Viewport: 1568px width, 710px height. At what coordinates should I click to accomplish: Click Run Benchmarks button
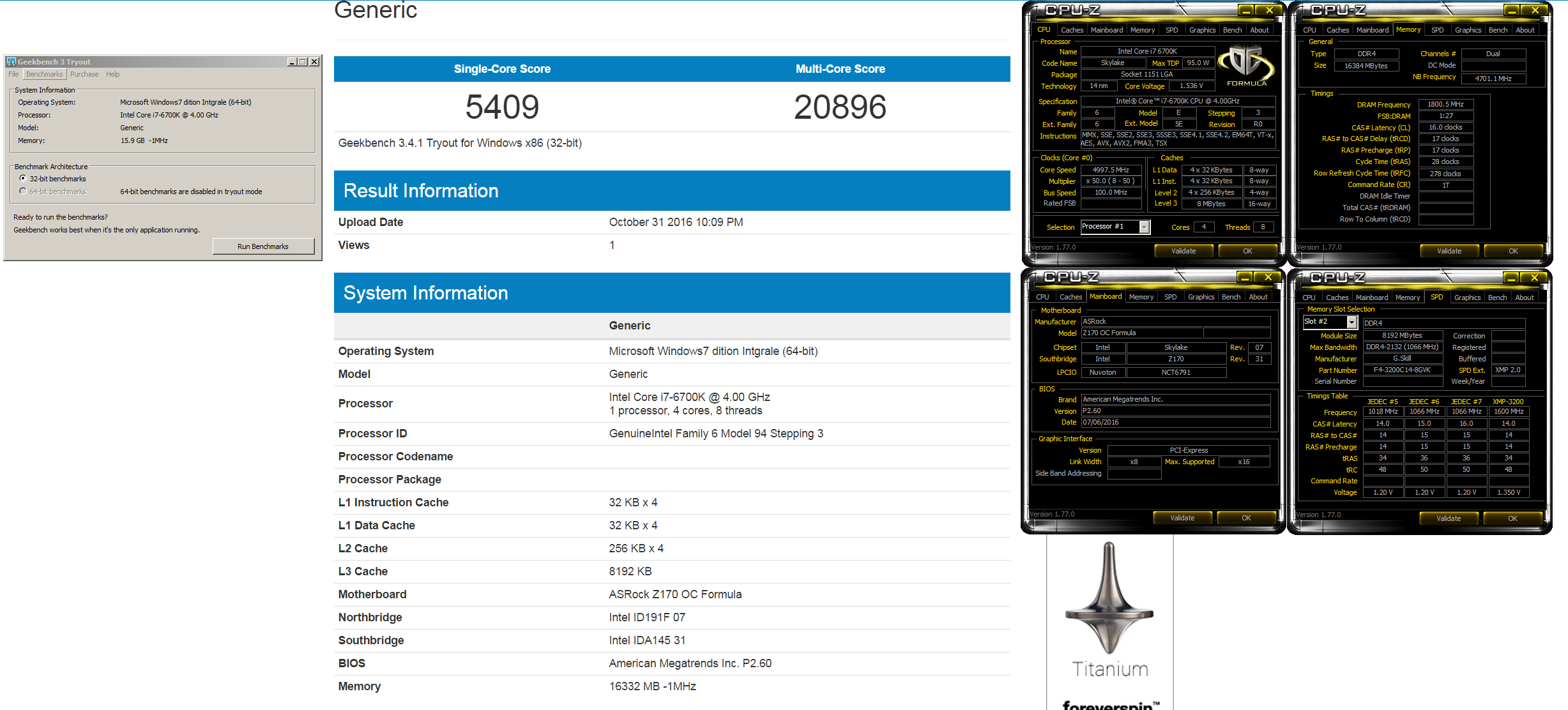pyautogui.click(x=263, y=246)
